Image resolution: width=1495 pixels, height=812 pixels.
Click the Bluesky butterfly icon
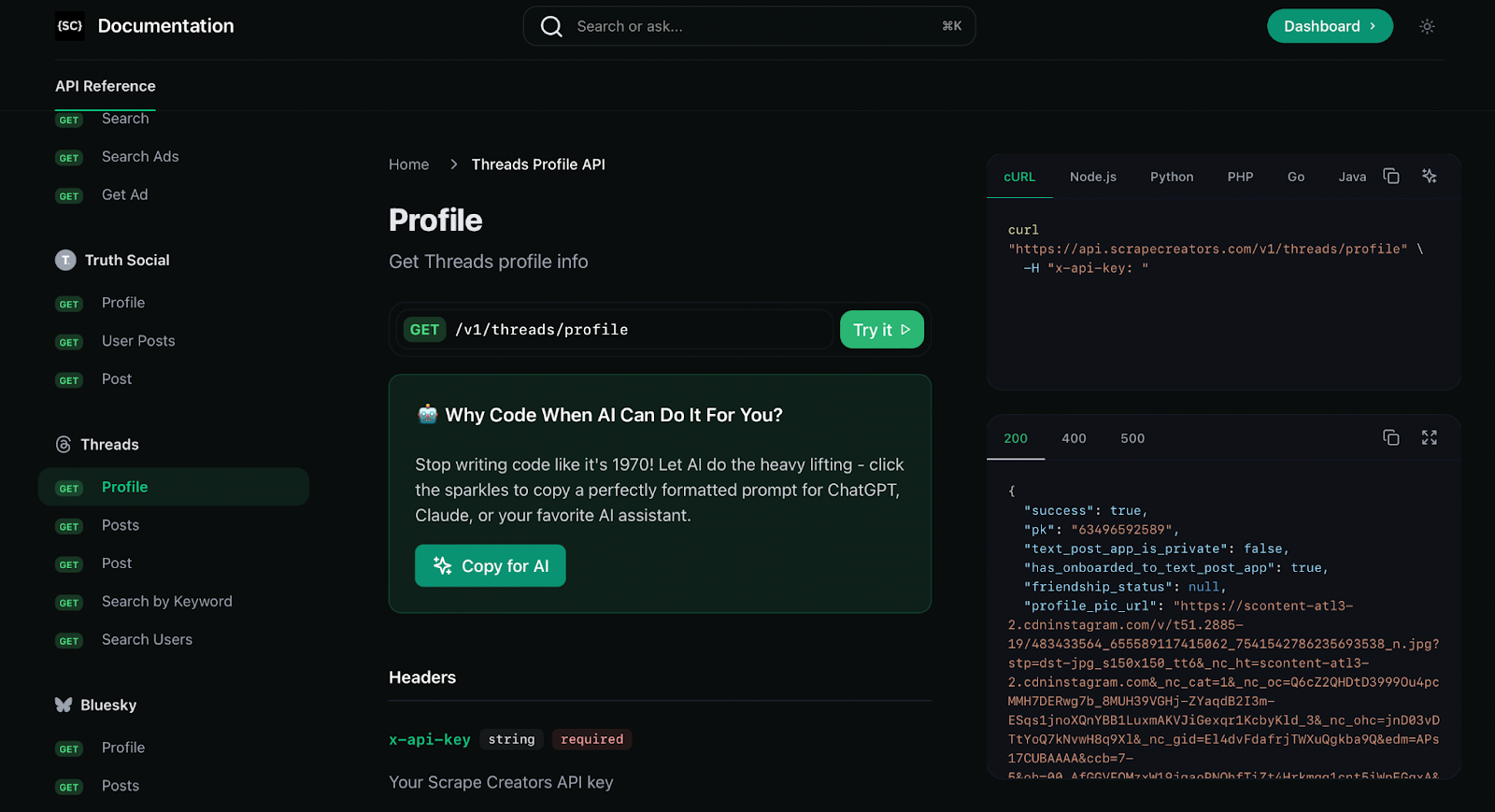64,705
